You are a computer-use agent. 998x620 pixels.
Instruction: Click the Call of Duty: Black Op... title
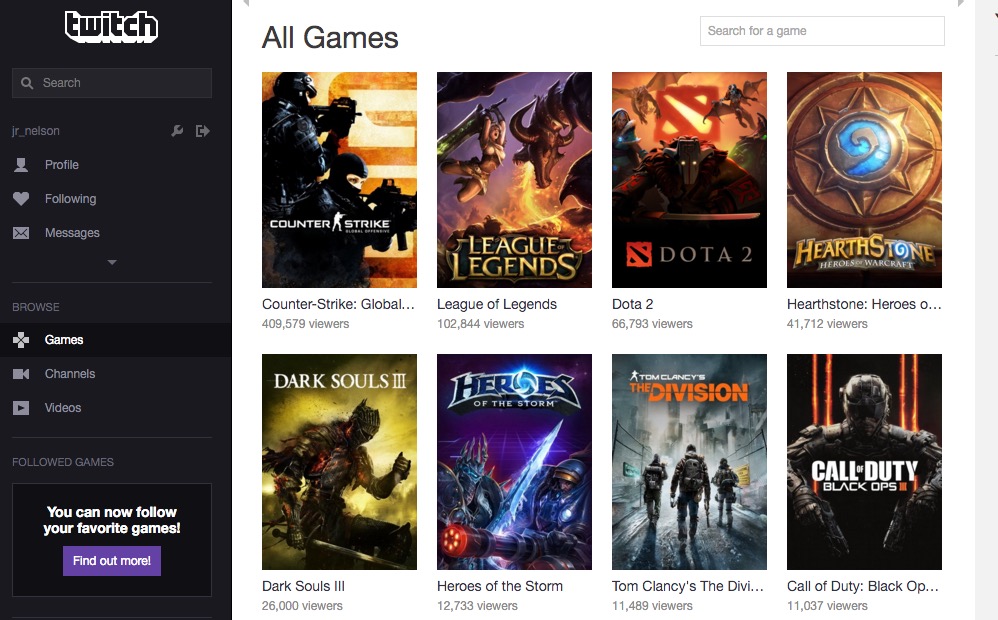[863, 586]
